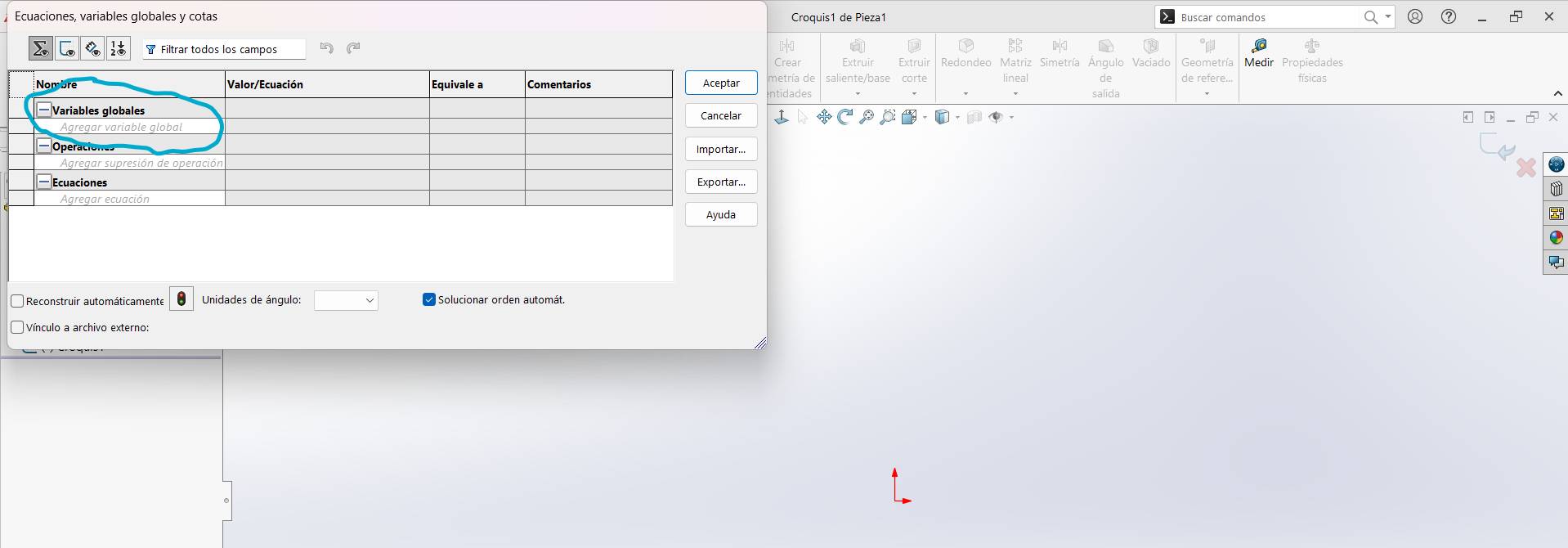Click the normal-to view icon
This screenshot has width=1568, height=548.
(782, 117)
